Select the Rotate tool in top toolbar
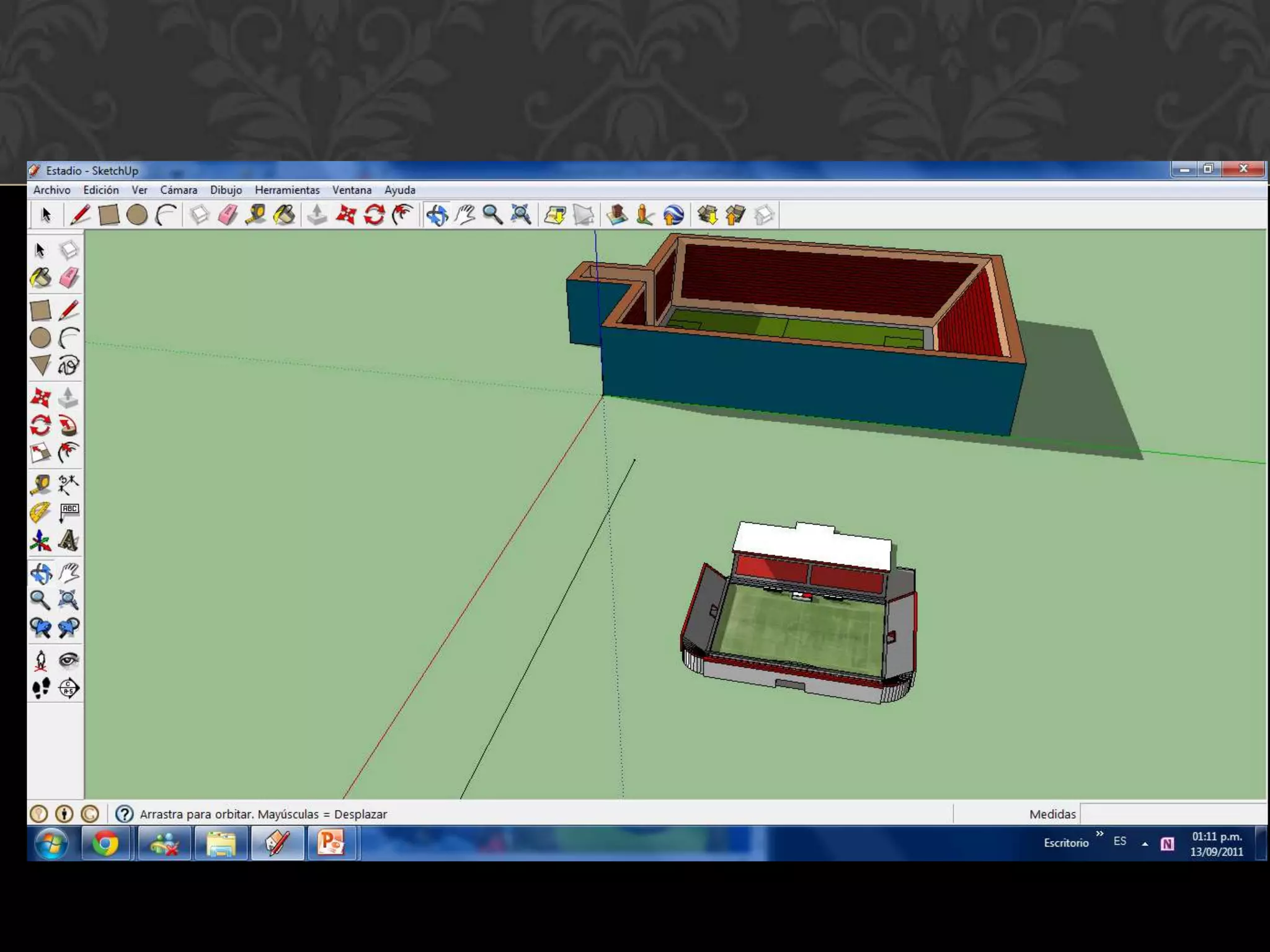Image resolution: width=1270 pixels, height=952 pixels. pos(374,215)
